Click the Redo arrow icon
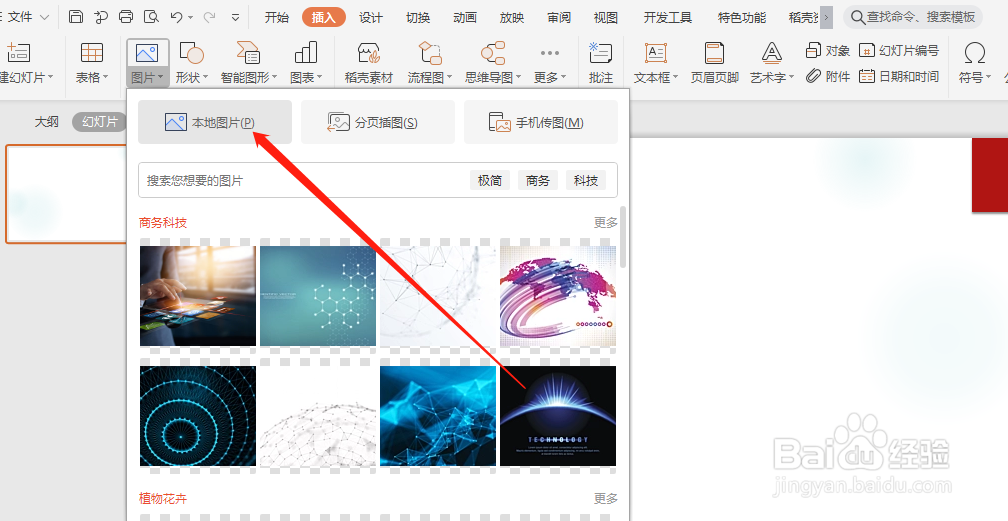This screenshot has height=521, width=1008. (x=209, y=17)
